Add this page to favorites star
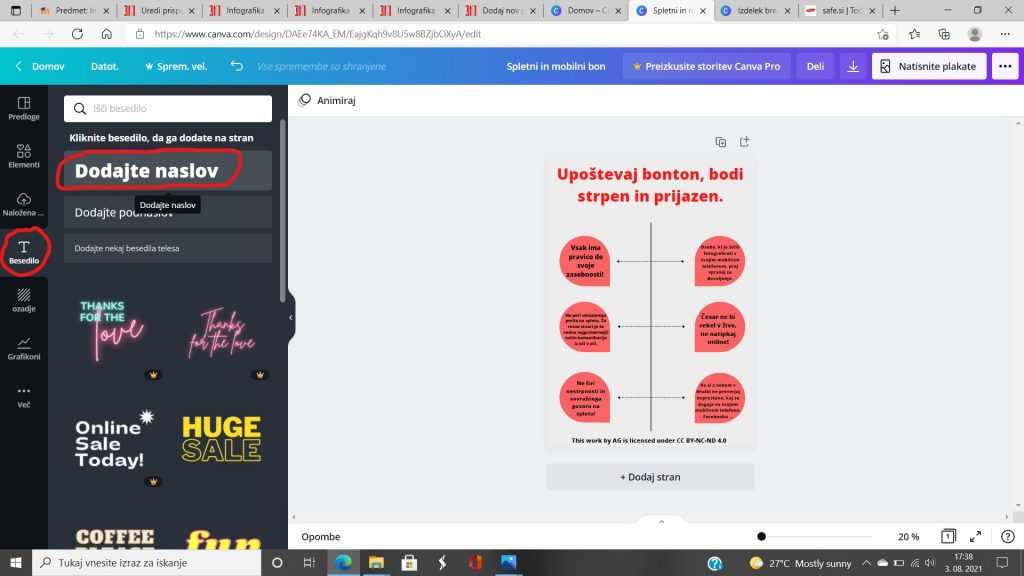 (x=883, y=34)
